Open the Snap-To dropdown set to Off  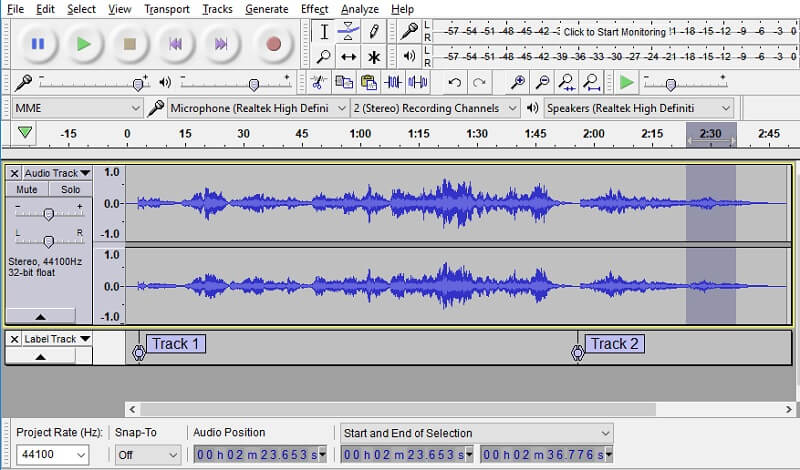[146, 454]
